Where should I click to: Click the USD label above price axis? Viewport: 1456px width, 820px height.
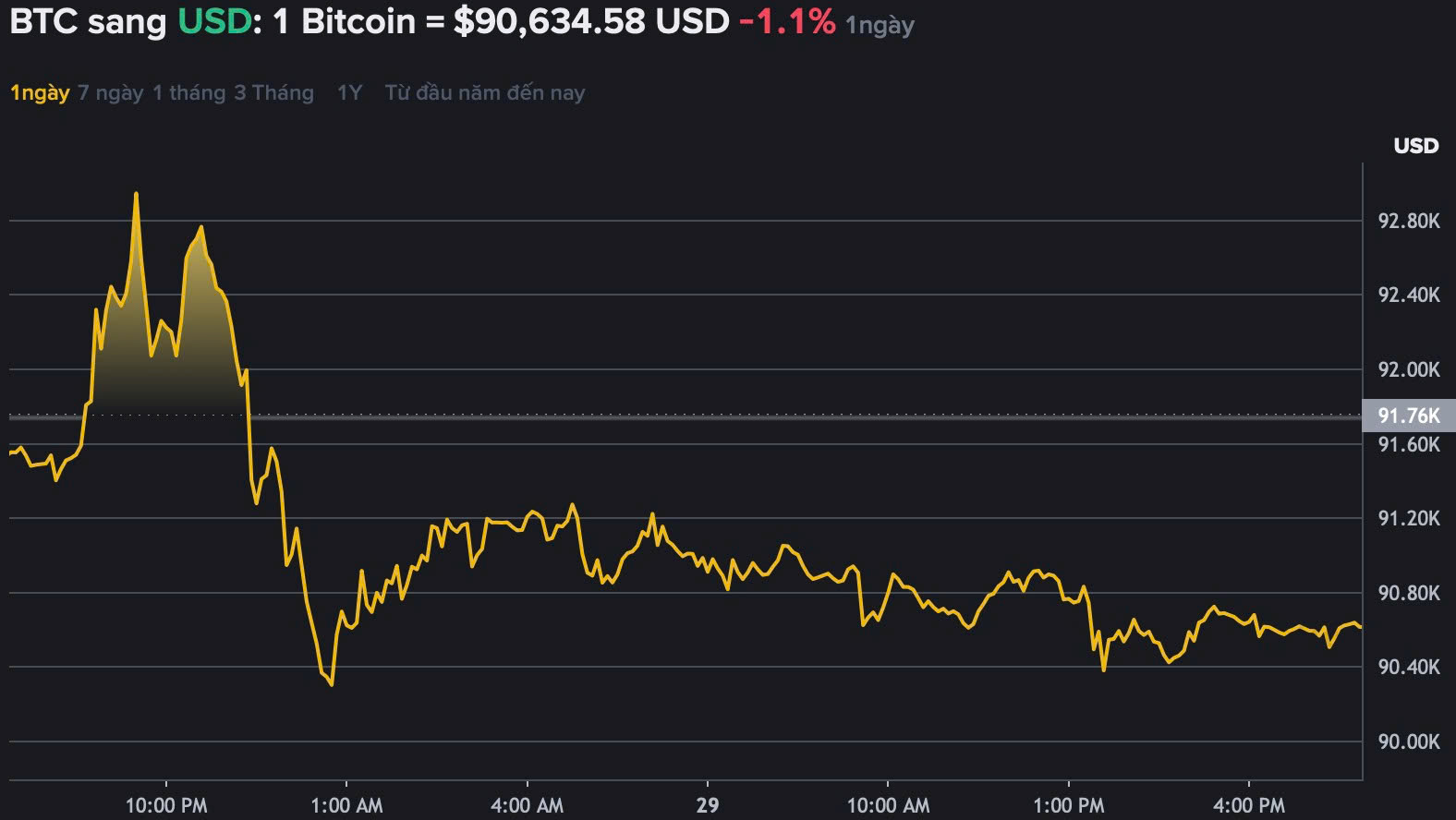[1415, 146]
